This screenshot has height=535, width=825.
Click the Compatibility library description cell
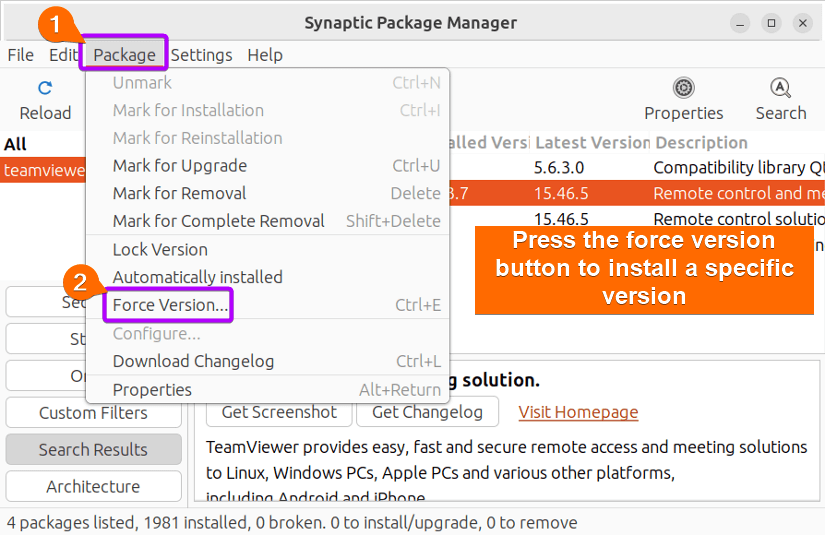coord(738,168)
